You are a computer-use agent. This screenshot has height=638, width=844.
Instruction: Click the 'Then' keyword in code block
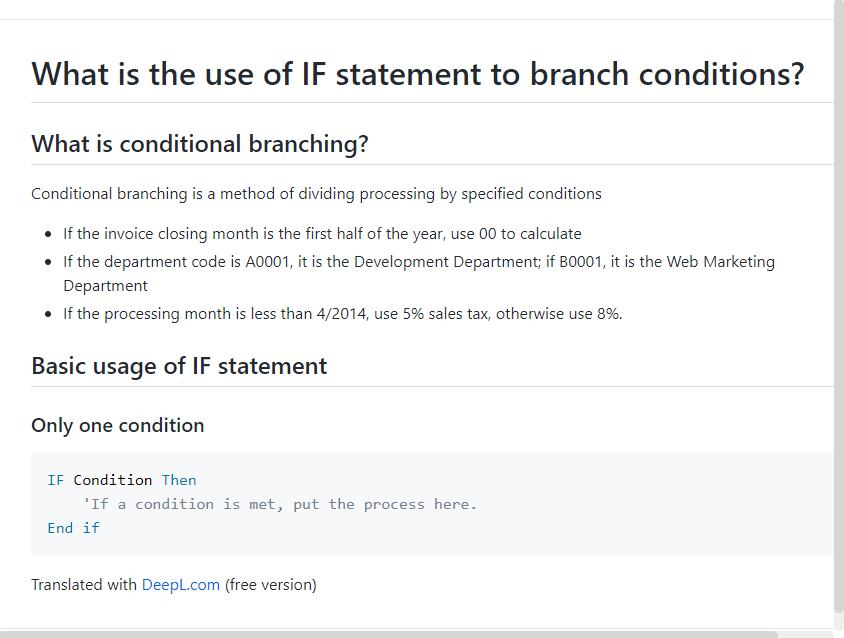[x=179, y=480]
